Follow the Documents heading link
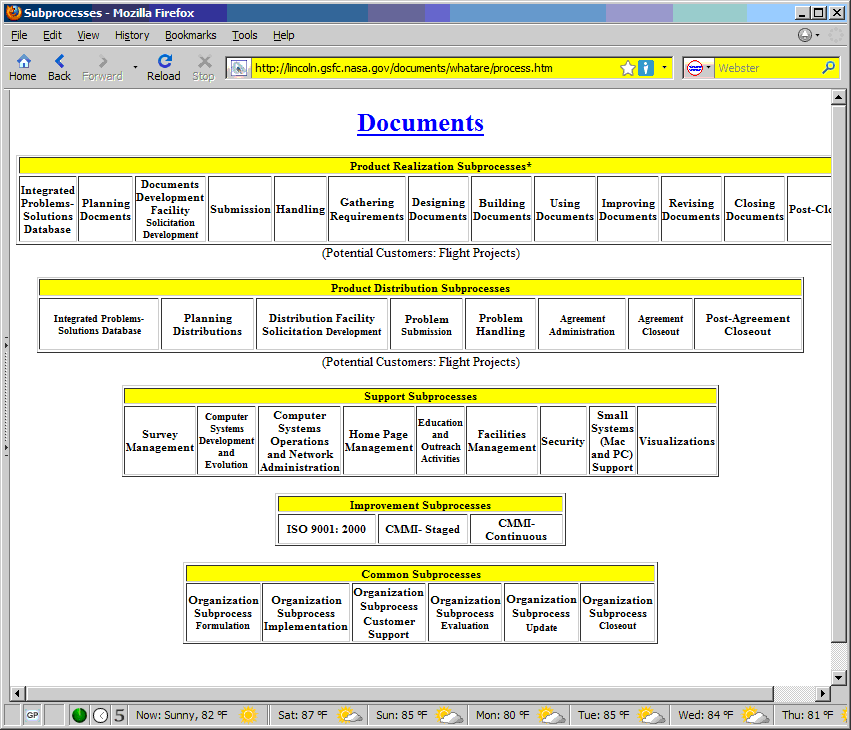Screen dimensions: 851x730 coord(420,123)
